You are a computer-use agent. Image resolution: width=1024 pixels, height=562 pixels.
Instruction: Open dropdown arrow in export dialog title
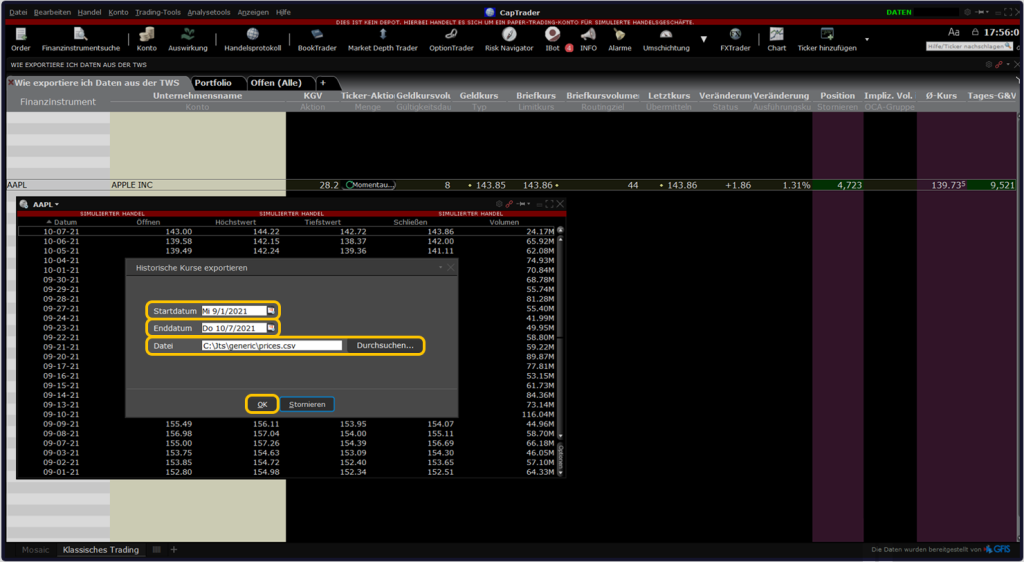pyautogui.click(x=440, y=267)
